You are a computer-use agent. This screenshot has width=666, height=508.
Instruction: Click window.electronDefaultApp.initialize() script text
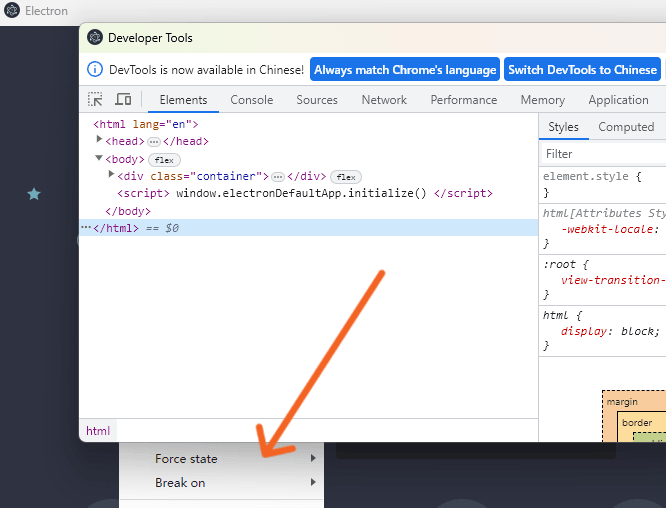coord(301,193)
